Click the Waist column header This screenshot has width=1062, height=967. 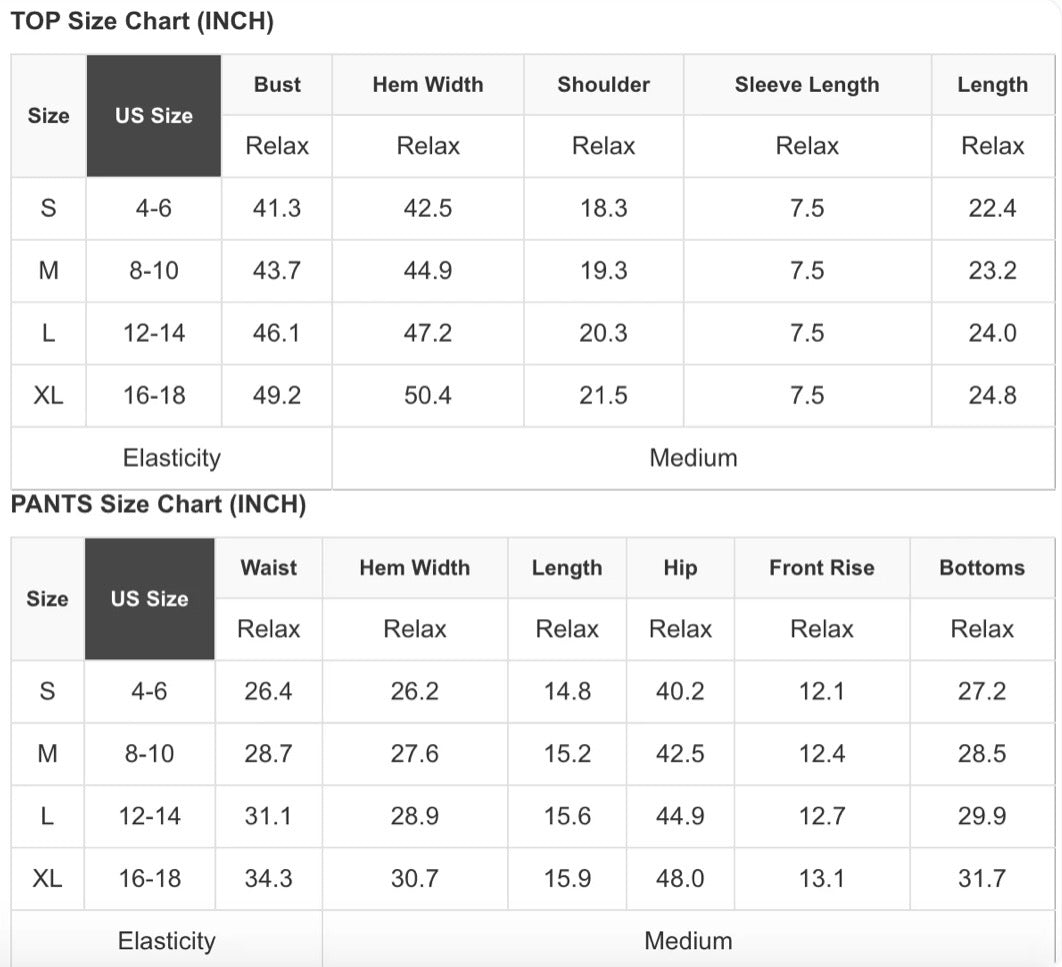pyautogui.click(x=269, y=567)
